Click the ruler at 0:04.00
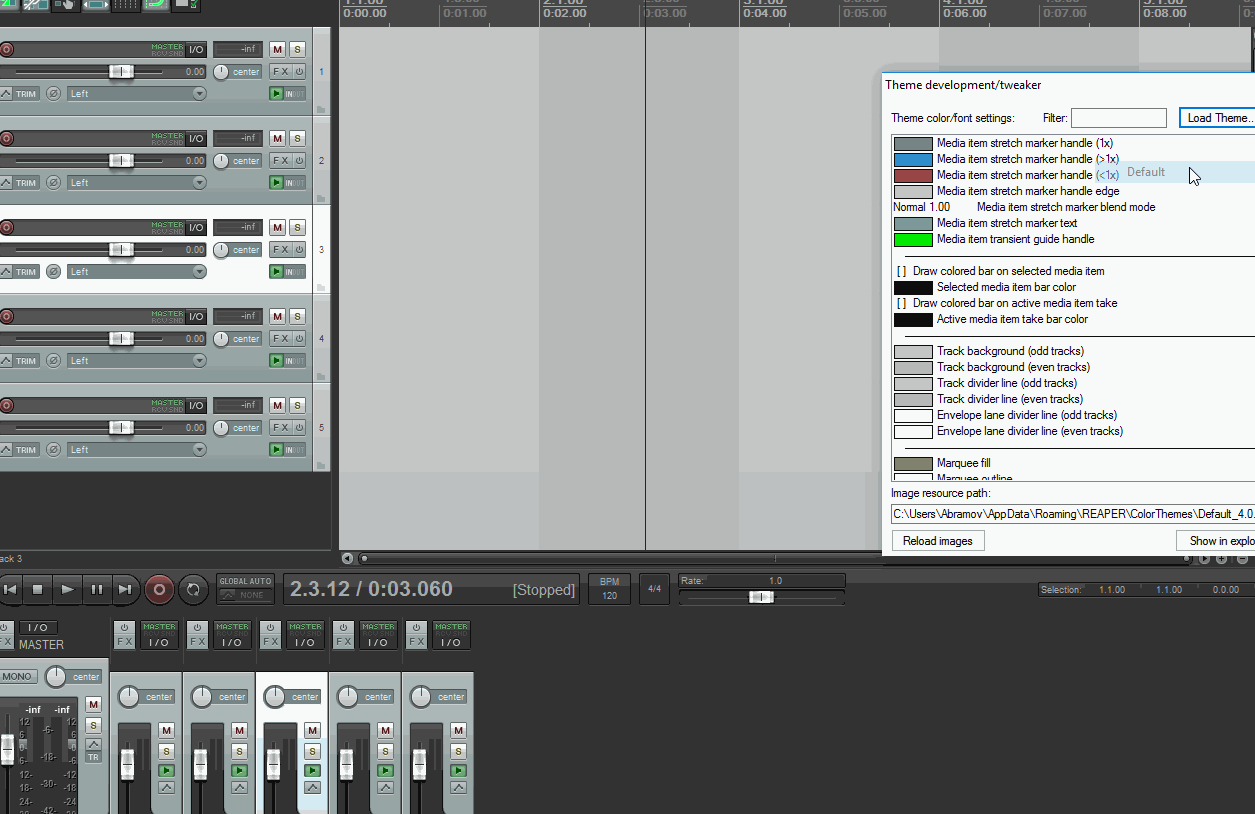The height and width of the screenshot is (814, 1255). coord(765,13)
